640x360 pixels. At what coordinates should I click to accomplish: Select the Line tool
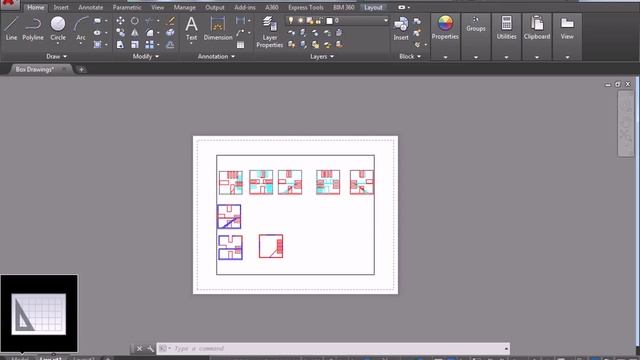coord(11,29)
